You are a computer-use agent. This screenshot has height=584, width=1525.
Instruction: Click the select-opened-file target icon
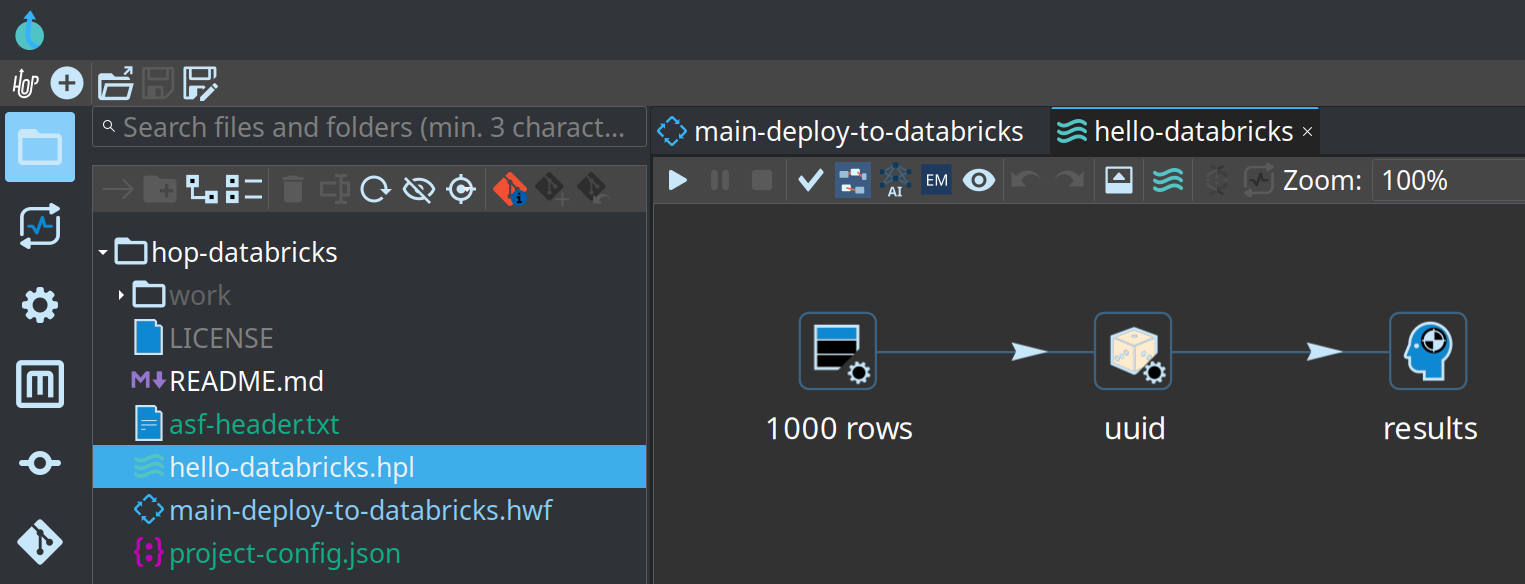460,188
